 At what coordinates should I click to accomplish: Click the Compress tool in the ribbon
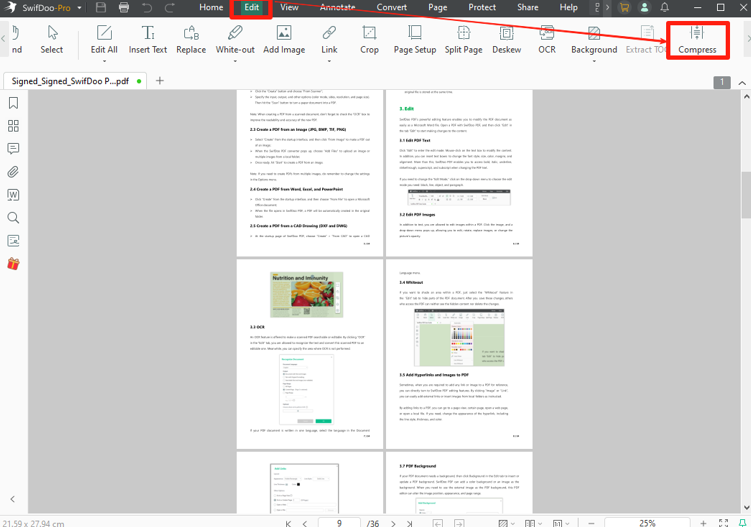pyautogui.click(x=697, y=40)
